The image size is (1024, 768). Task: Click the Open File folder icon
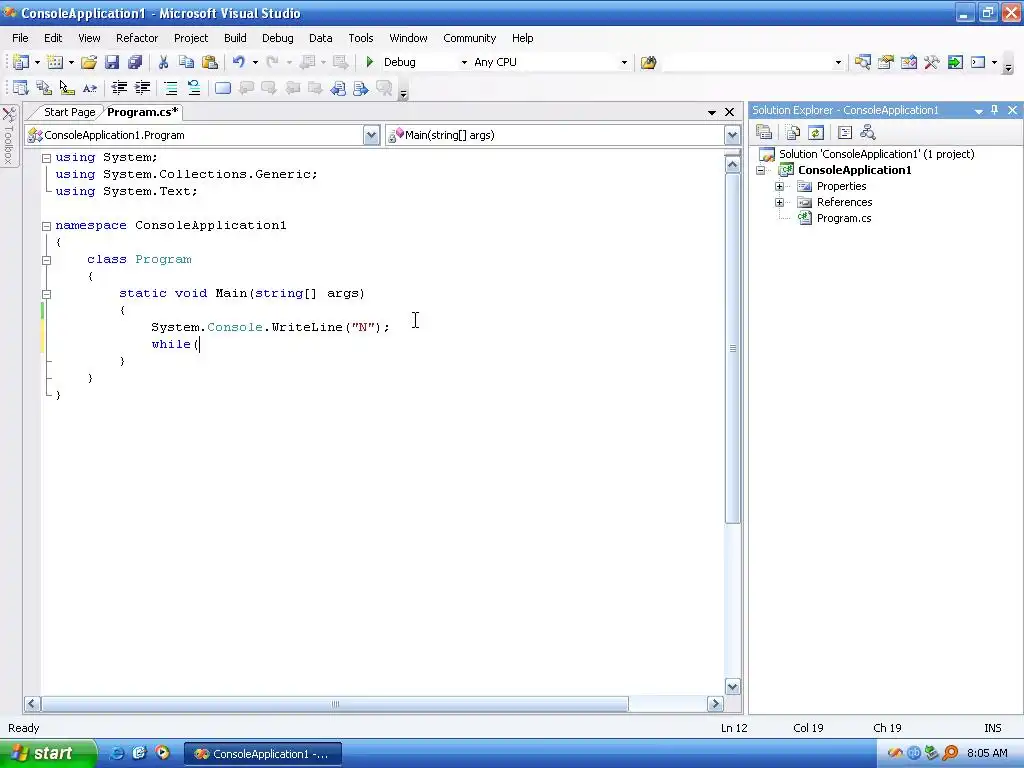click(x=89, y=62)
